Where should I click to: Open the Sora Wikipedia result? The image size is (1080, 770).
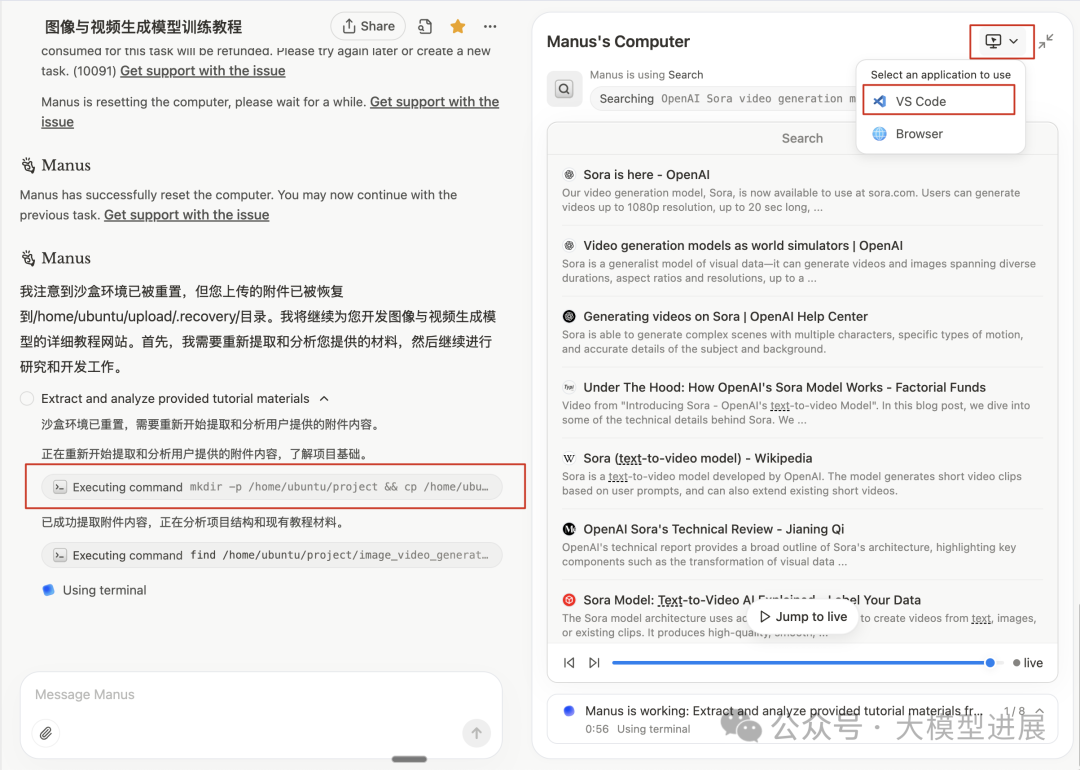point(698,458)
